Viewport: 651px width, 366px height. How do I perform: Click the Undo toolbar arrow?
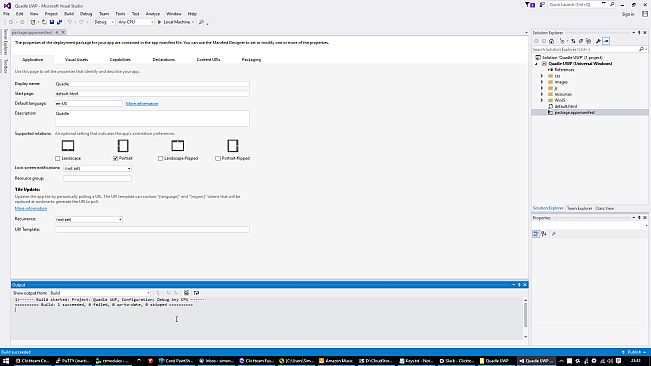[x=69, y=22]
